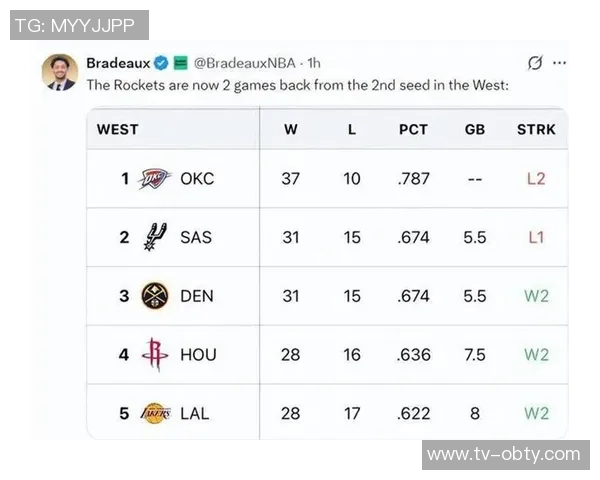Screen dimensions: 600x480
Task: Open the three-dot more options menu
Action: tap(560, 63)
